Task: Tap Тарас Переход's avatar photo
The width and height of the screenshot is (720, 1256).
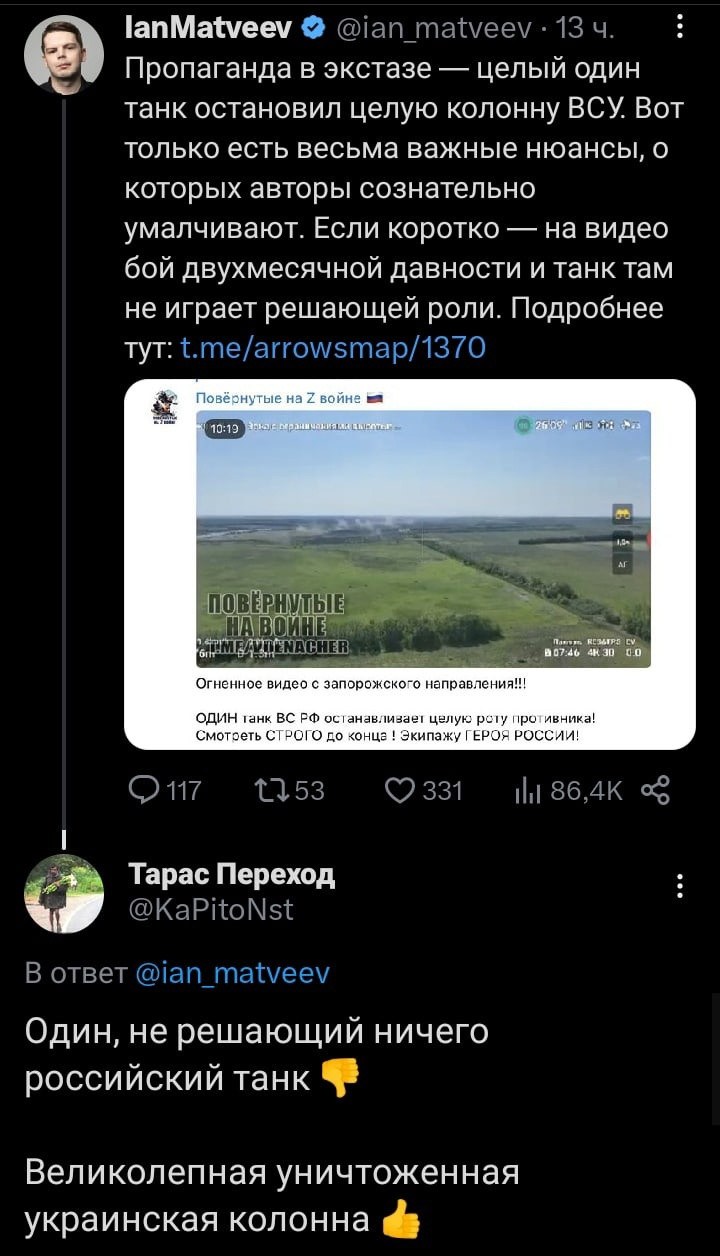Action: pos(63,893)
